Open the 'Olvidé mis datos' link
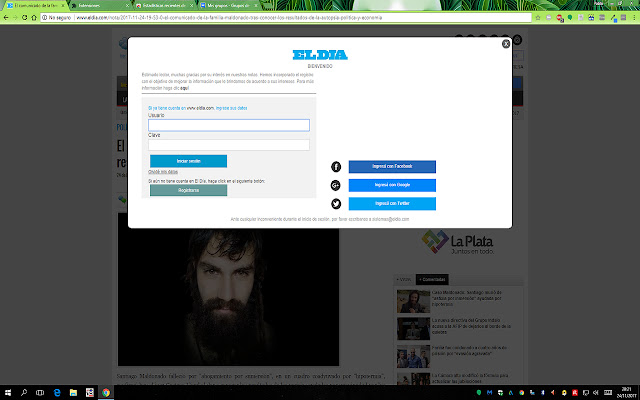This screenshot has height=400, width=640. coord(162,172)
